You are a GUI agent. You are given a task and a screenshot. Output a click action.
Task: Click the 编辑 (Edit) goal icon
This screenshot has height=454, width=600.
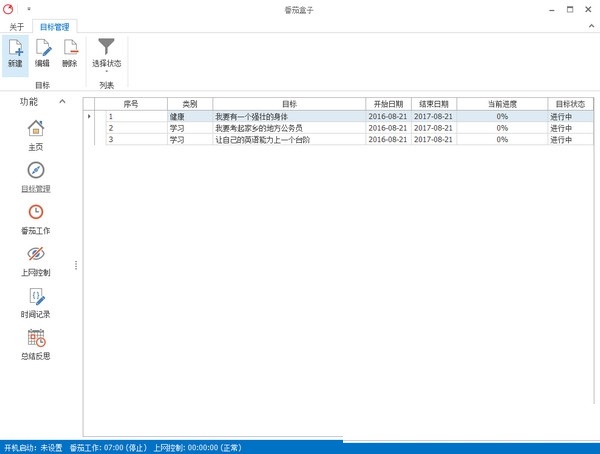coord(43,47)
